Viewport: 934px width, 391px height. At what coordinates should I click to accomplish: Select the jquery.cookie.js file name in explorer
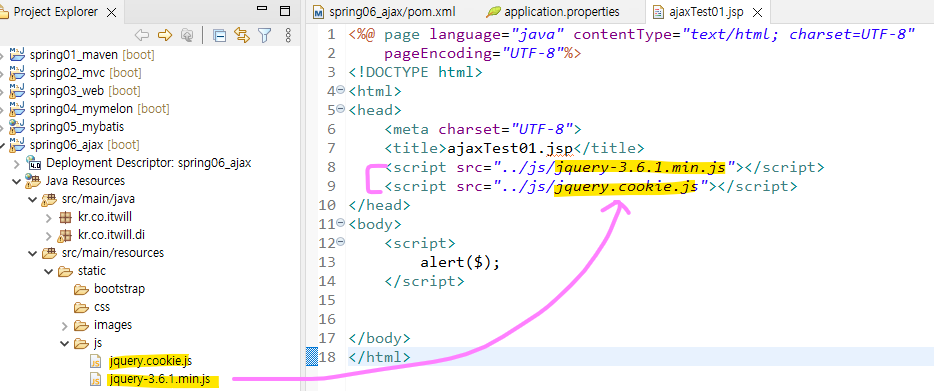coord(151,361)
